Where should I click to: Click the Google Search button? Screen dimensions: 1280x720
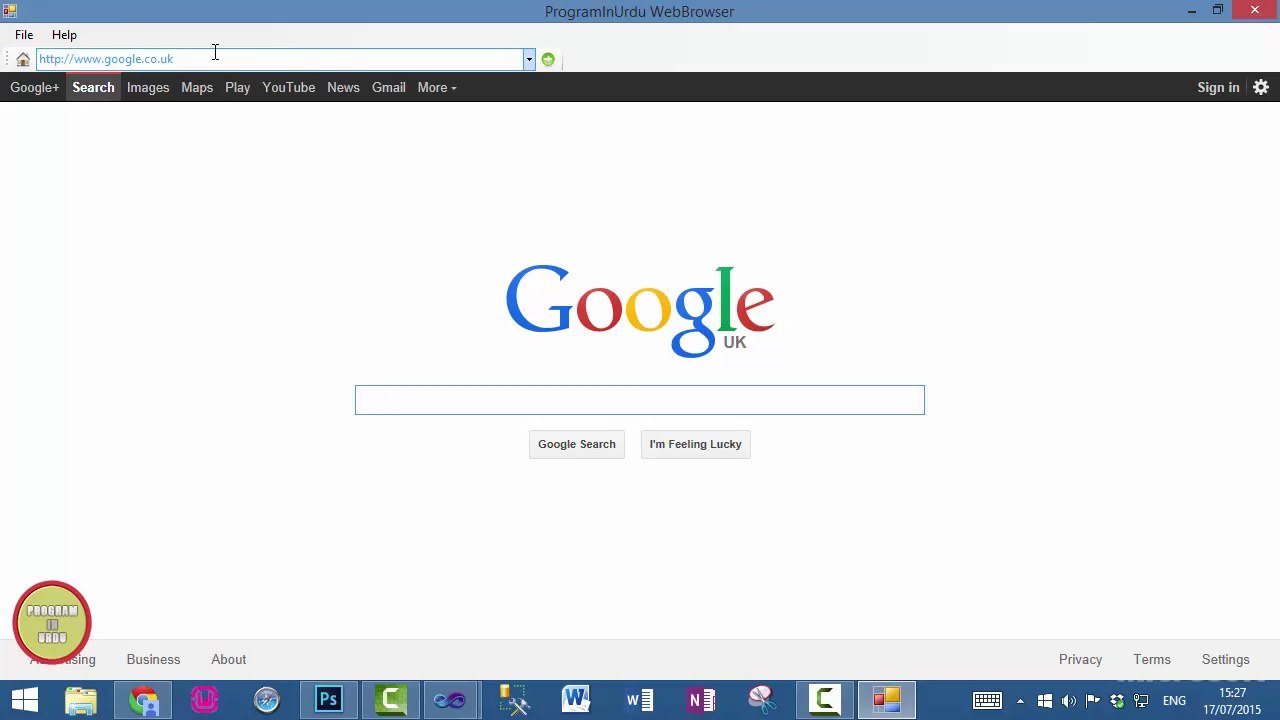coord(577,444)
